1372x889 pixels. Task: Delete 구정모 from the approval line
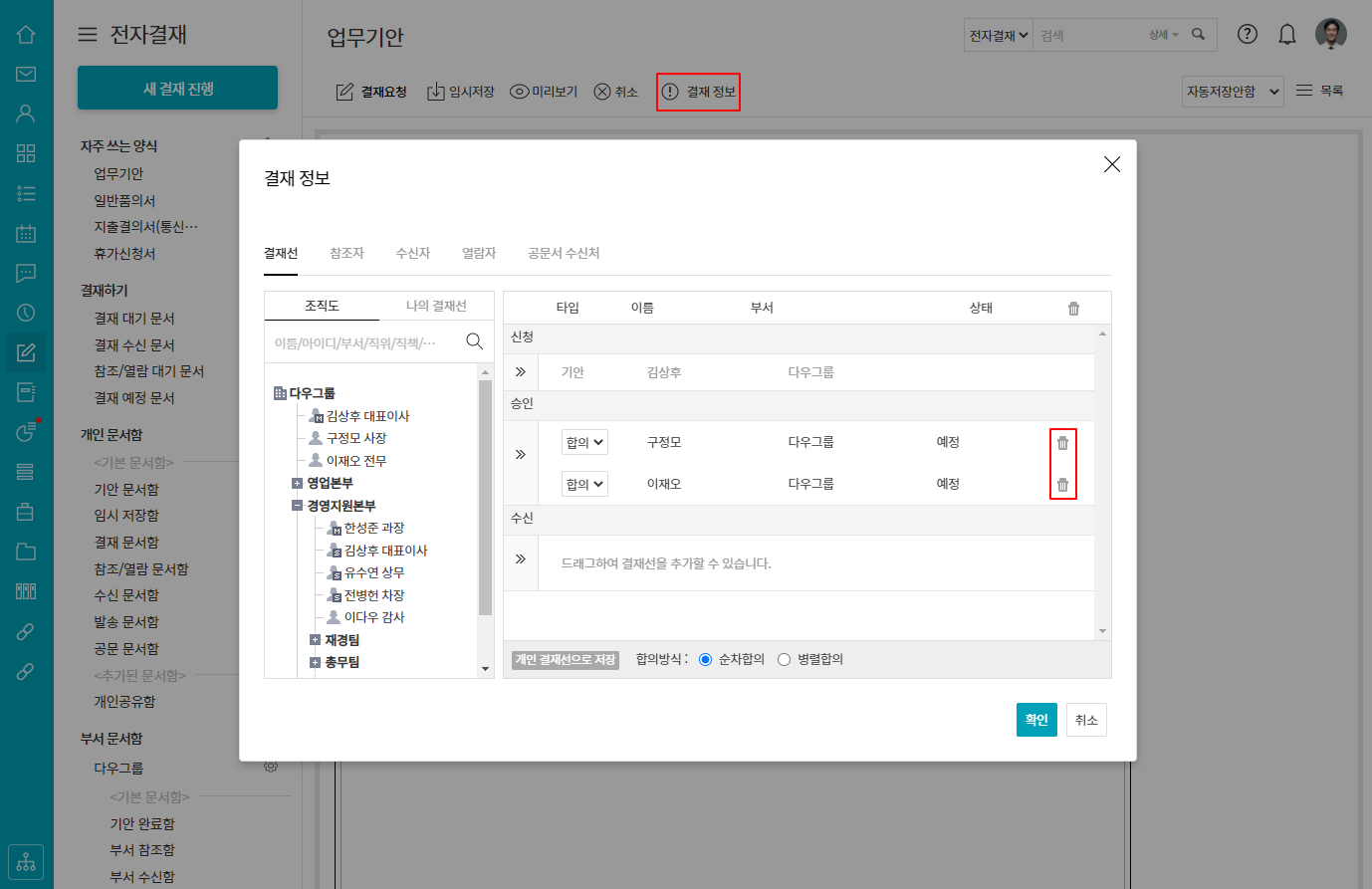coord(1062,443)
